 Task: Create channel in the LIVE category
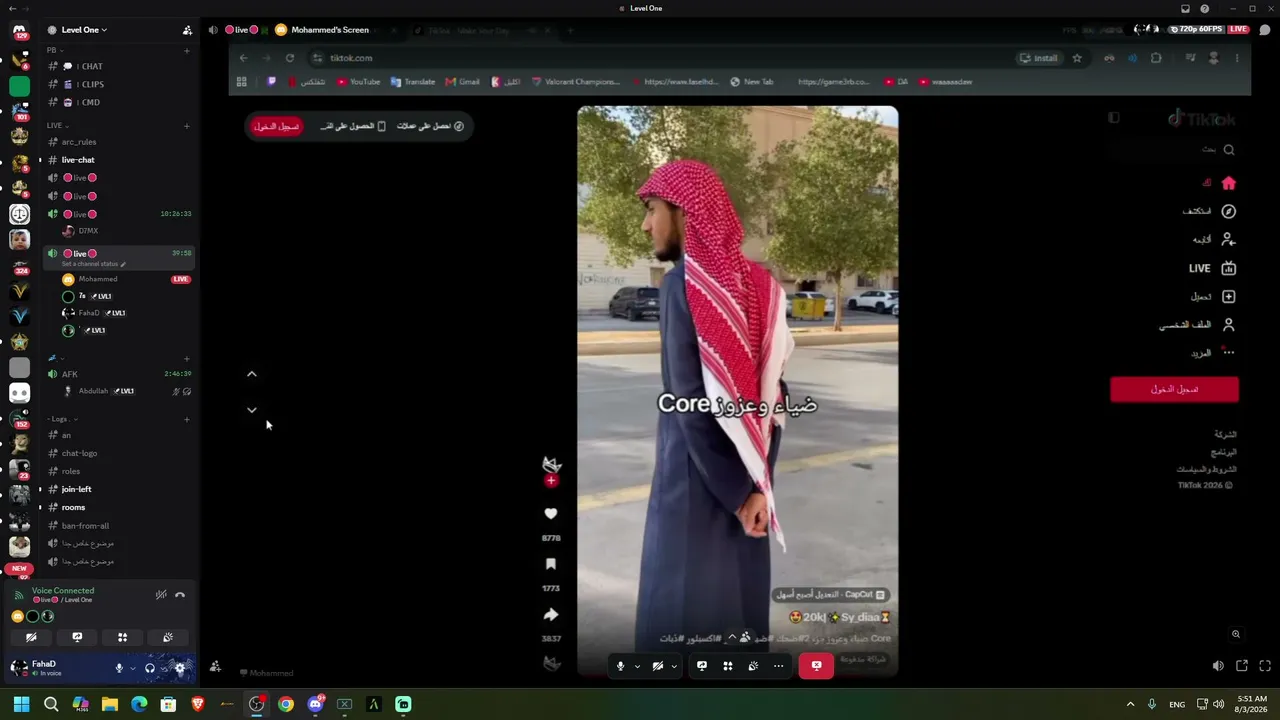click(x=187, y=126)
